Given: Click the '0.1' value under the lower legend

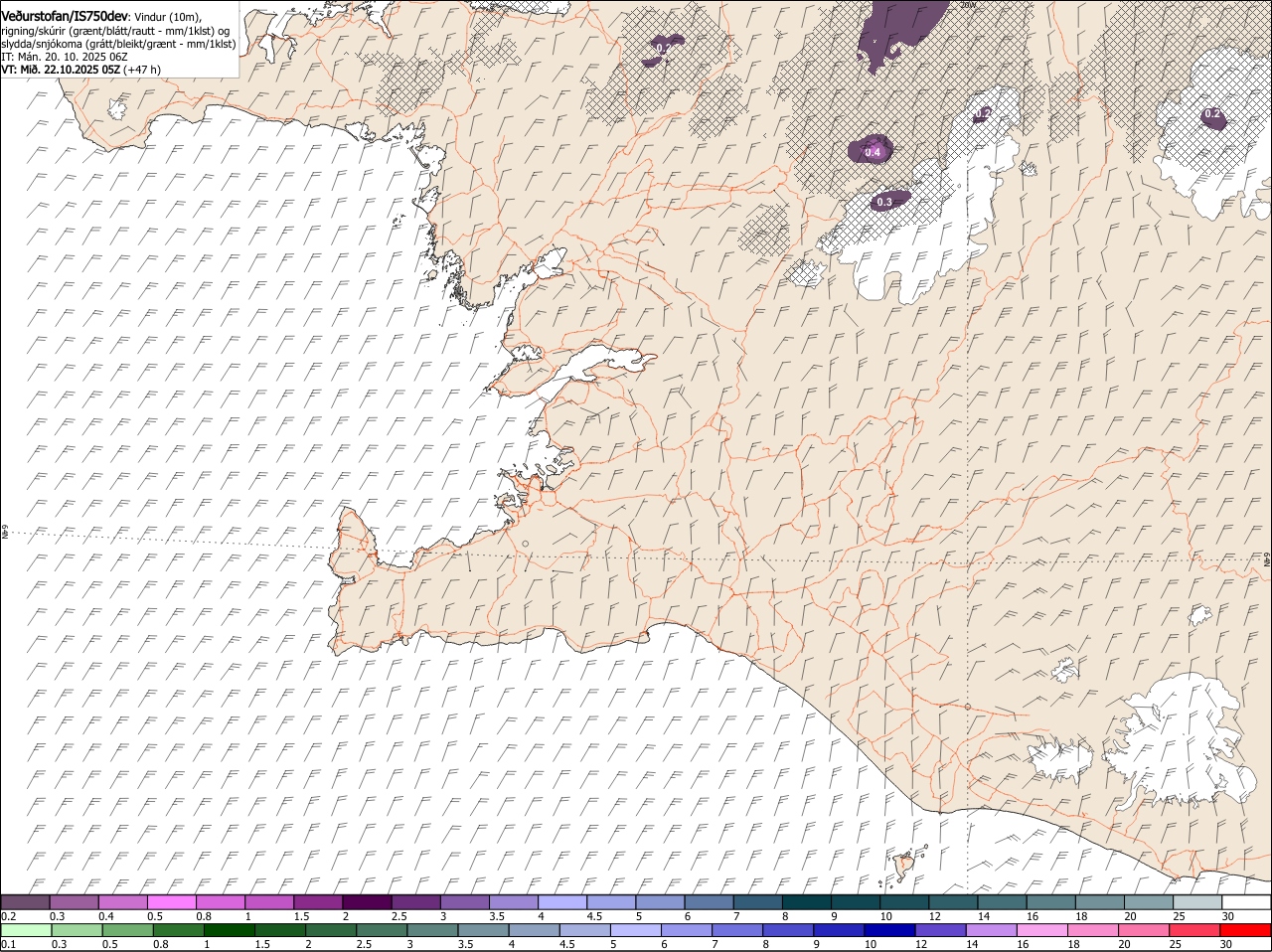Looking at the screenshot, I should point(9,944).
